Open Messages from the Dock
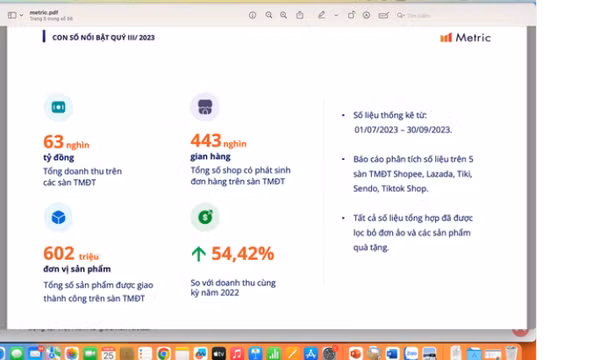This screenshot has height=360, width=600. (x=17, y=353)
